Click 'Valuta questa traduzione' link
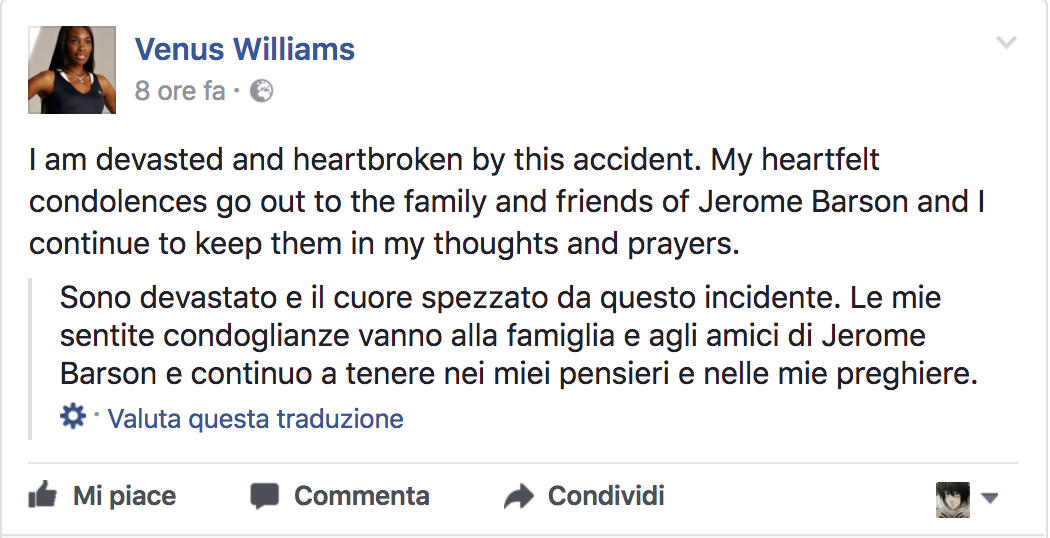This screenshot has height=538, width=1050. coord(256,418)
